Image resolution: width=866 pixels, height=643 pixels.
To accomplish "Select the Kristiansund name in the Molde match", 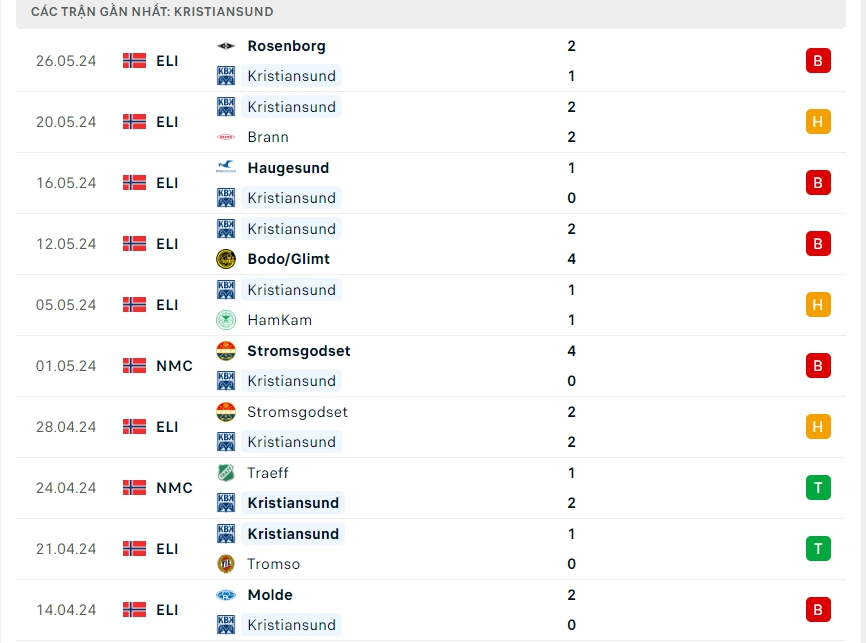I will (292, 625).
